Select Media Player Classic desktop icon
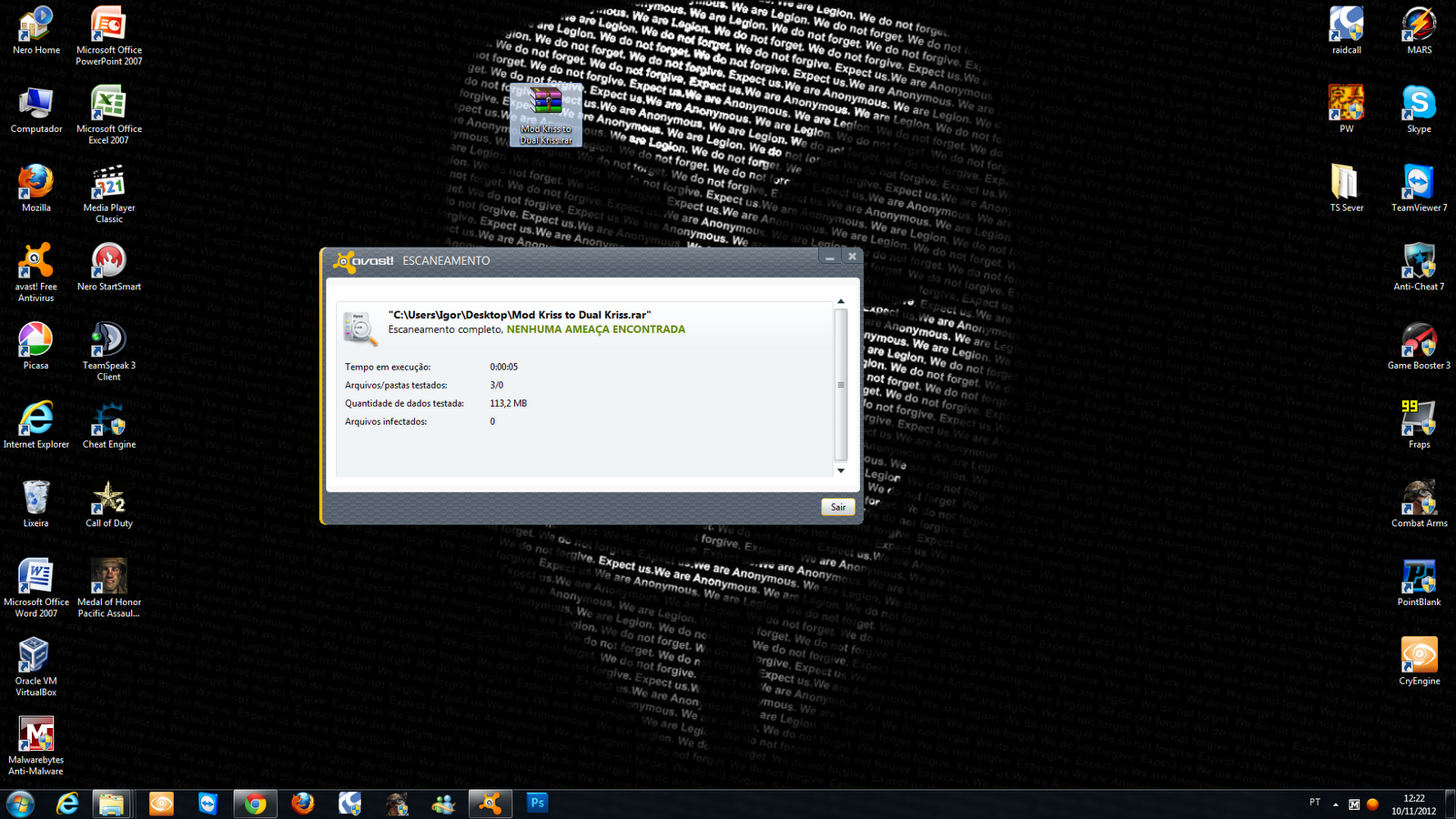The height and width of the screenshot is (819, 1456). click(x=109, y=194)
